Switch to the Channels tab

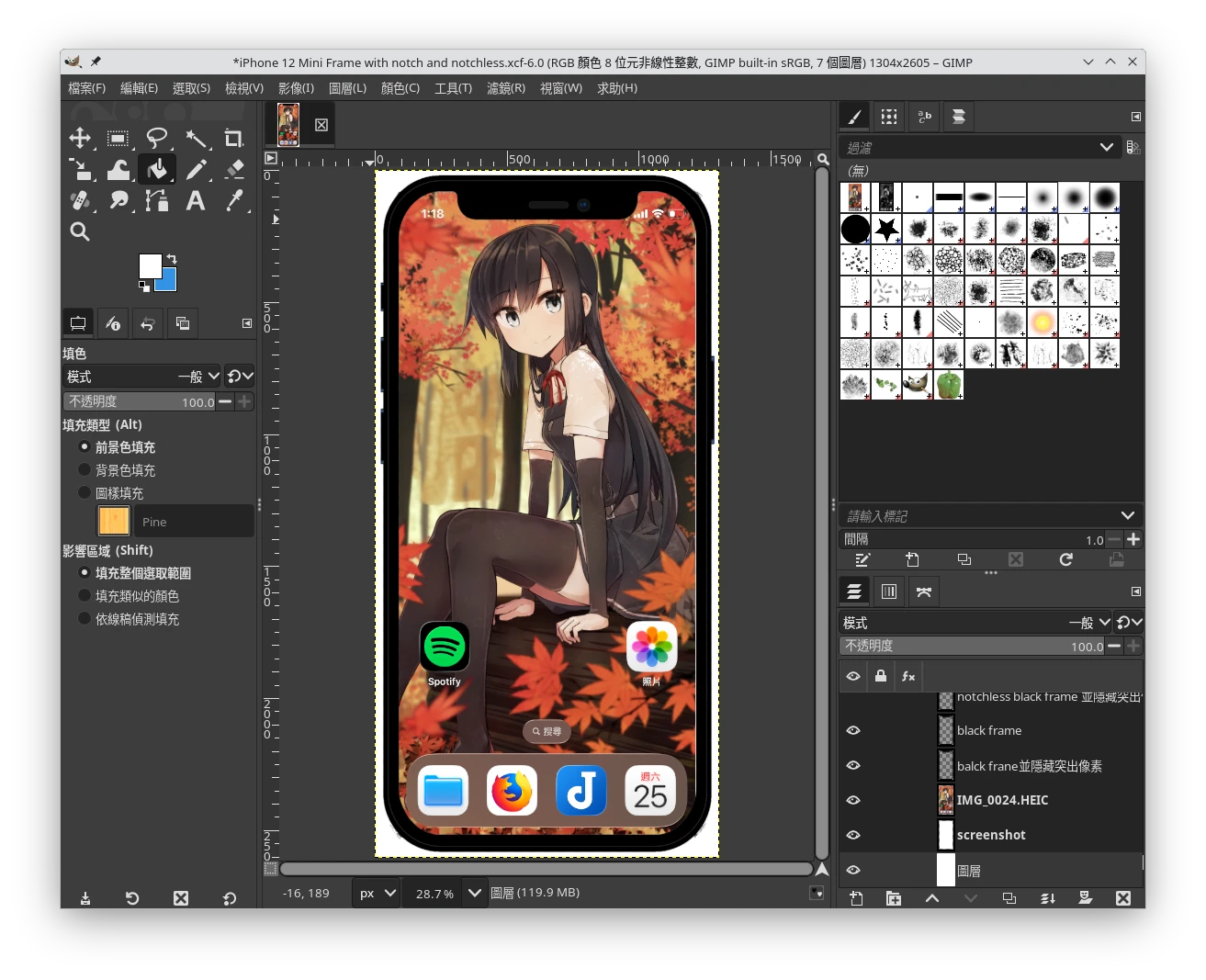889,591
